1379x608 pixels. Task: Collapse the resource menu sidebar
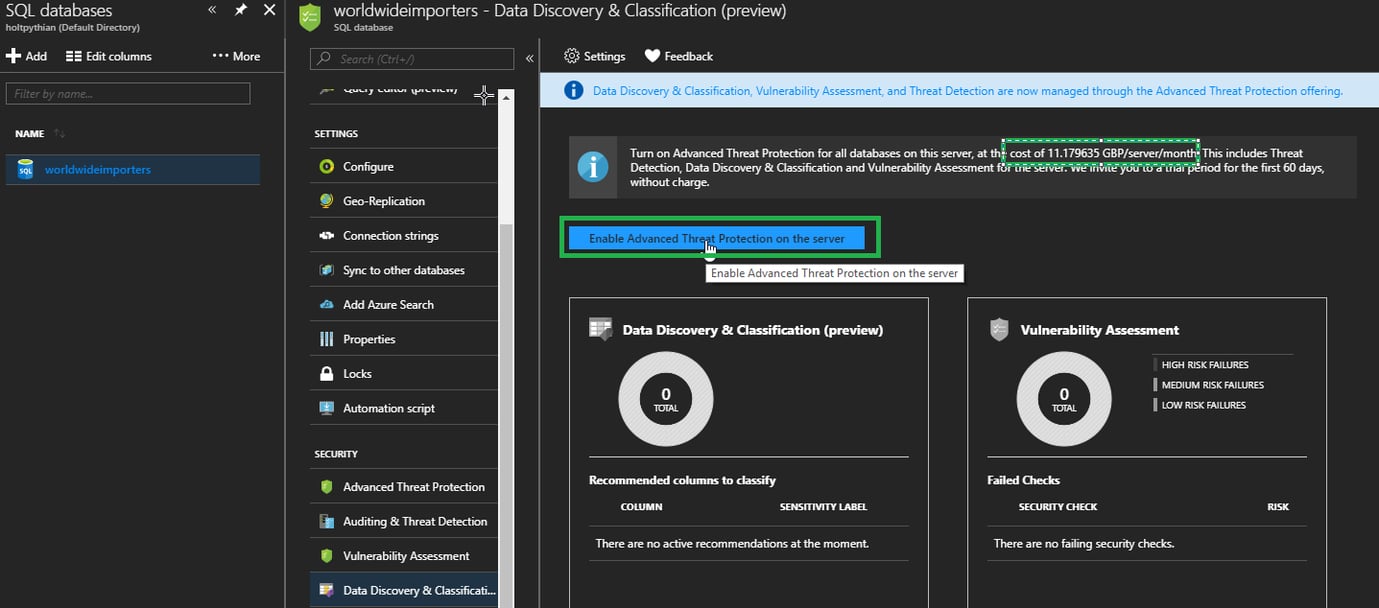(x=529, y=59)
